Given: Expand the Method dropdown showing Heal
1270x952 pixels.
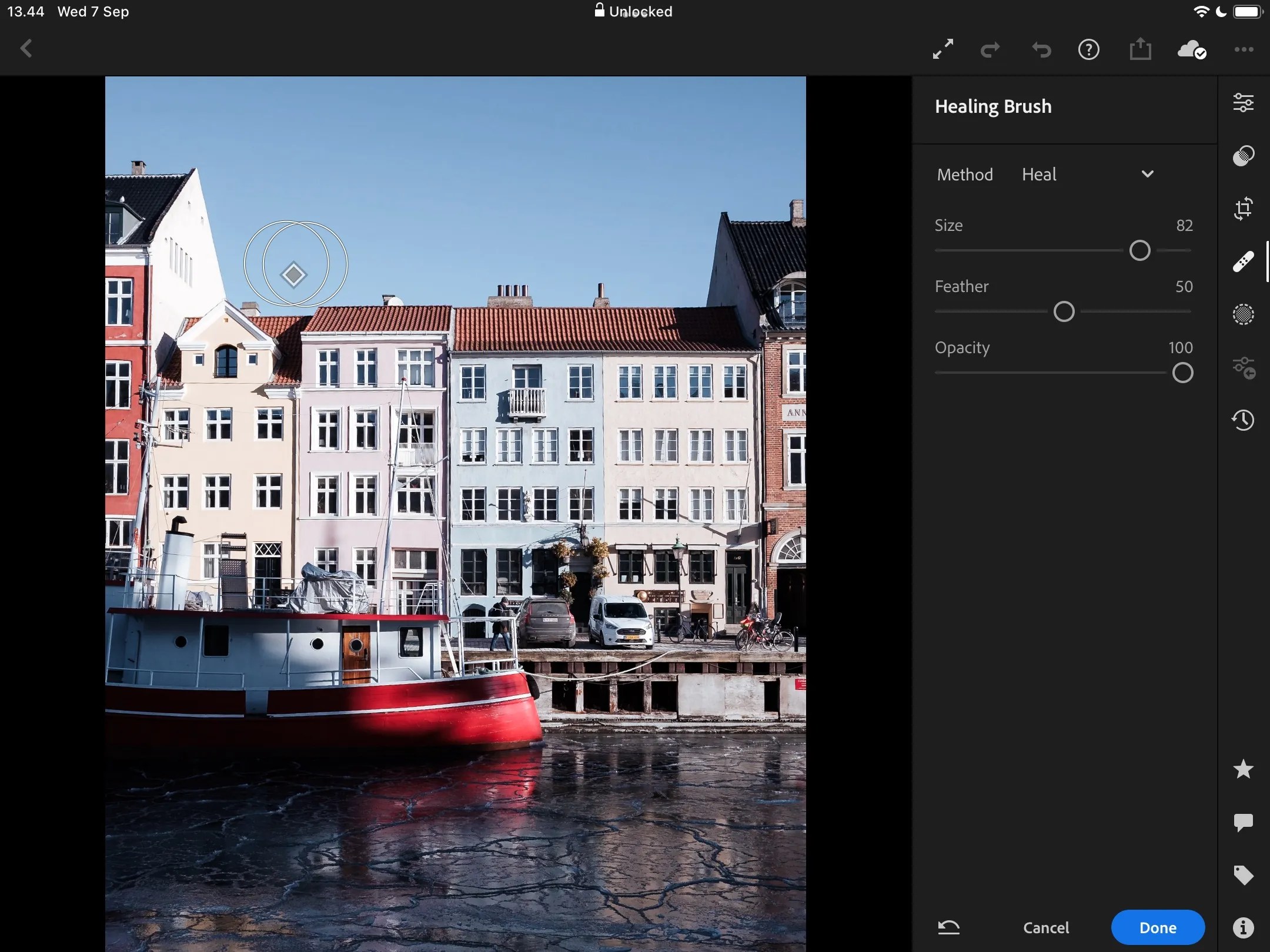Looking at the screenshot, I should (1147, 174).
